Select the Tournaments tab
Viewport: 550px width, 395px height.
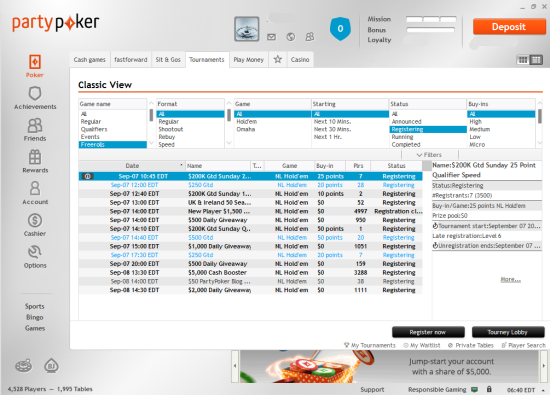pos(207,60)
